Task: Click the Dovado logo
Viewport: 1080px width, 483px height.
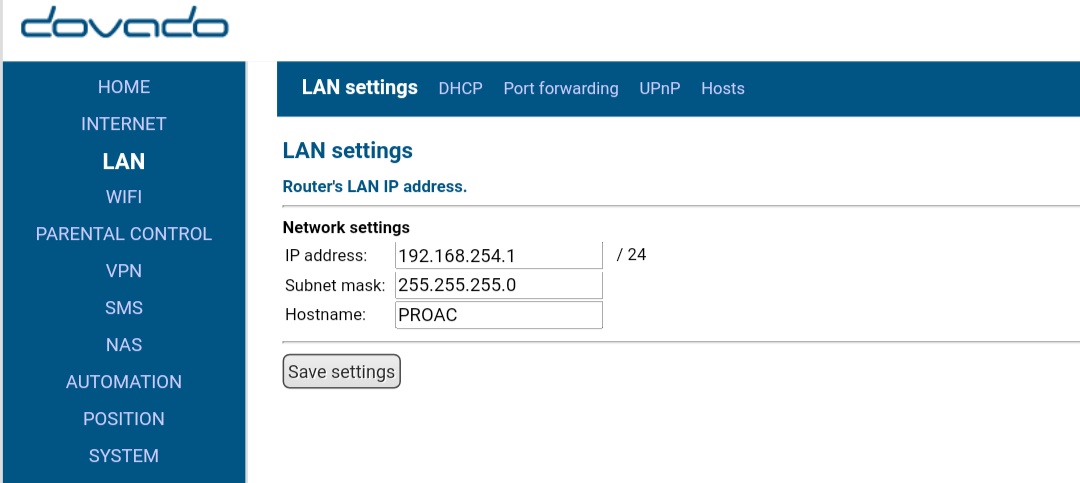Action: pyautogui.click(x=124, y=25)
